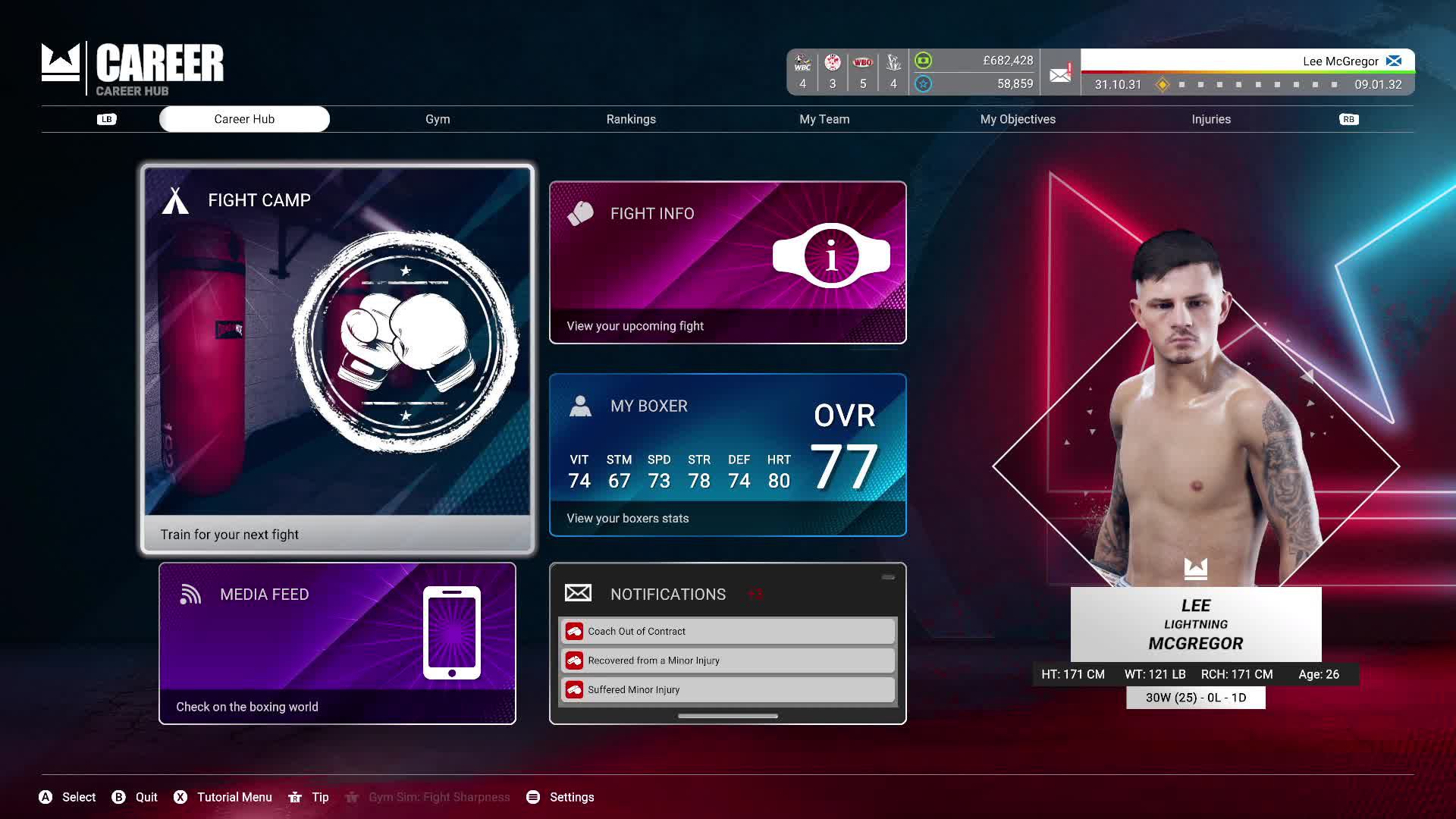The height and width of the screenshot is (819, 1456).
Task: Click the WBC ranking icon
Action: (x=802, y=63)
